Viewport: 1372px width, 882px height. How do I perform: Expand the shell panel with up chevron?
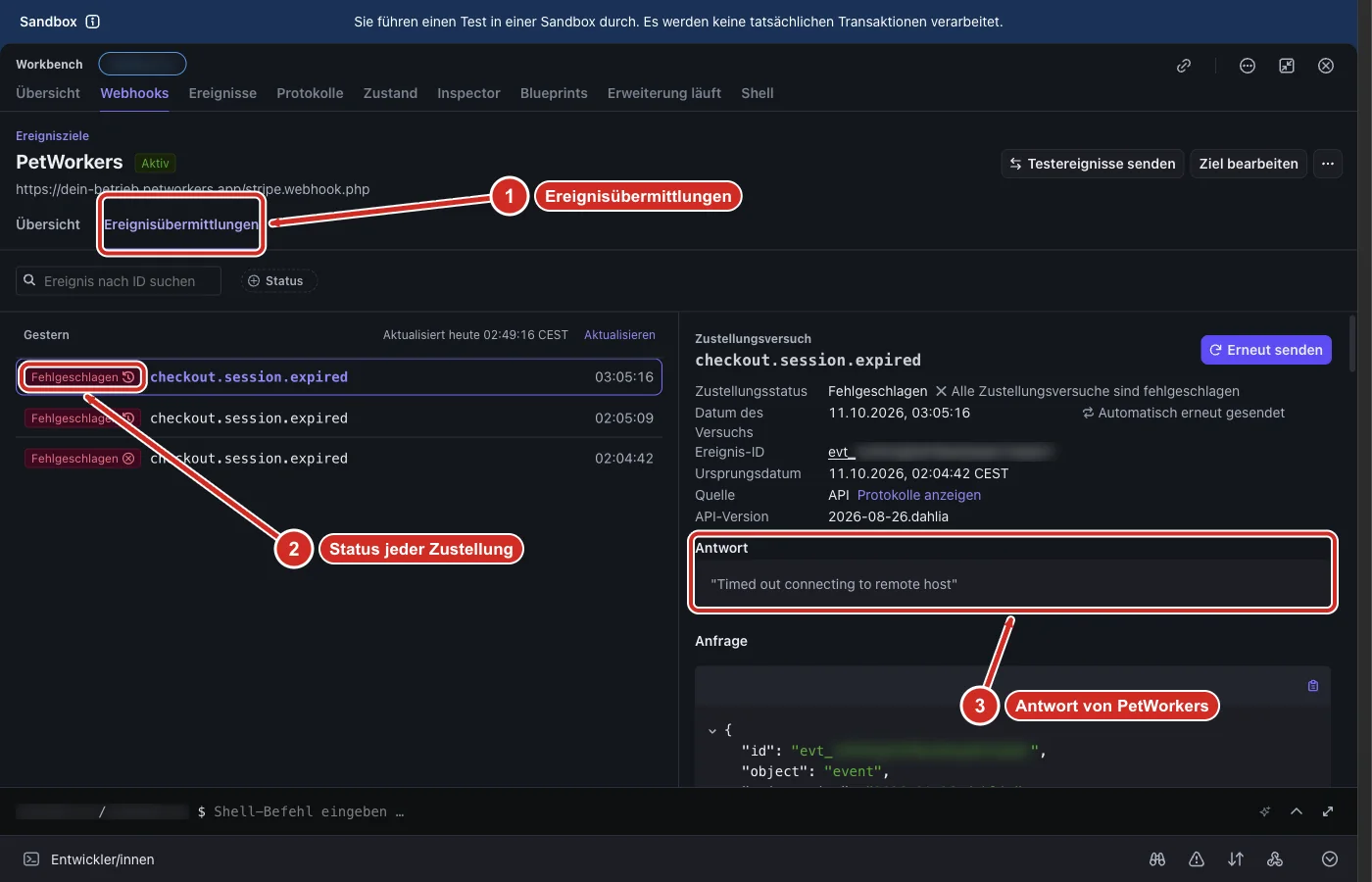1297,811
